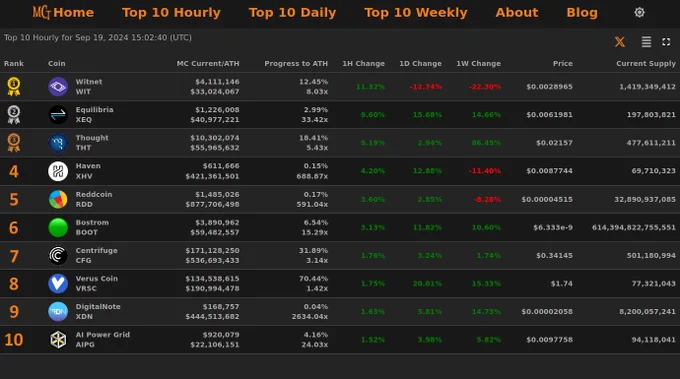Open the Top 10 Daily tab
680x379 pixels.
click(x=292, y=13)
